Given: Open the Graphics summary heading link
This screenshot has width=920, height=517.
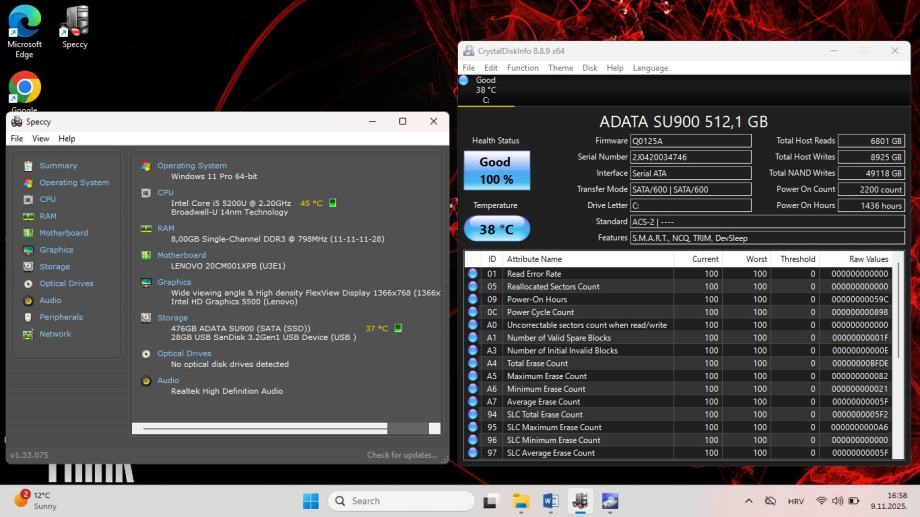Looking at the screenshot, I should click(x=174, y=282).
